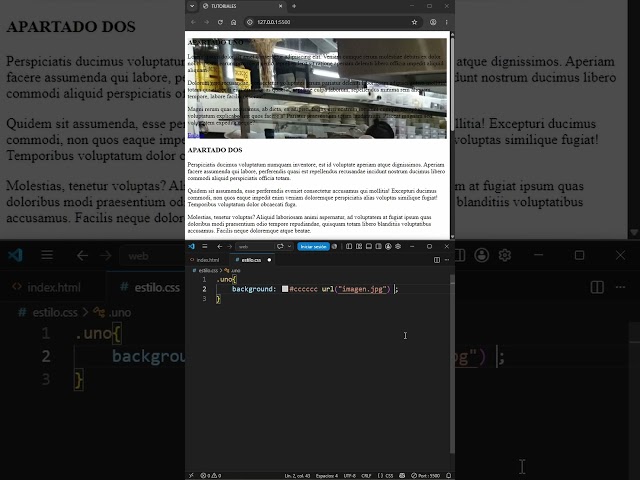Click the VS Code command center search box
Image resolution: width=640 pixels, height=480 pixels.
(254, 247)
